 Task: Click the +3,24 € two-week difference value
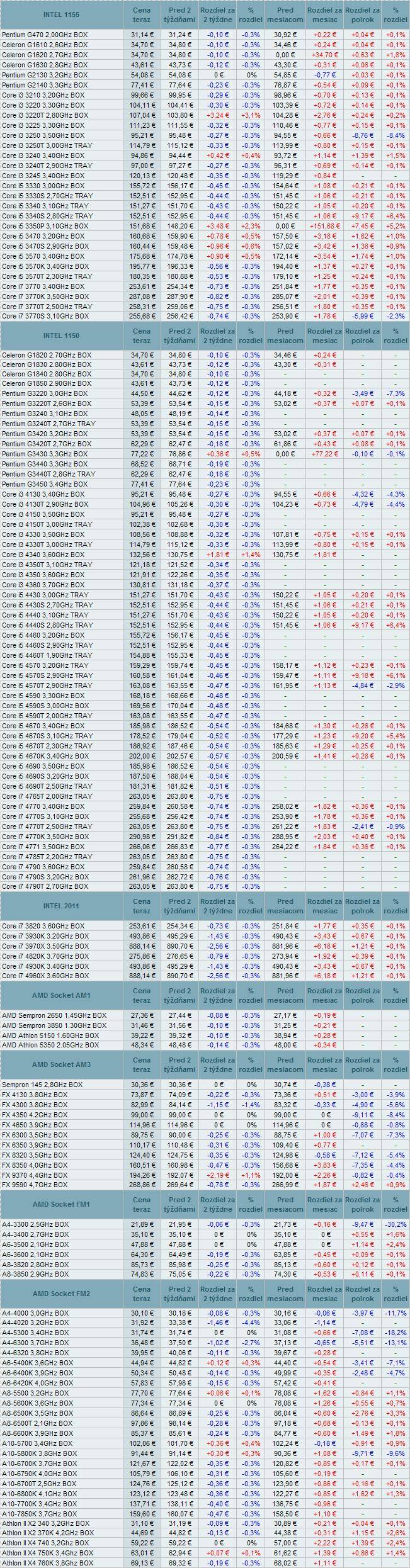pyautogui.click(x=218, y=115)
